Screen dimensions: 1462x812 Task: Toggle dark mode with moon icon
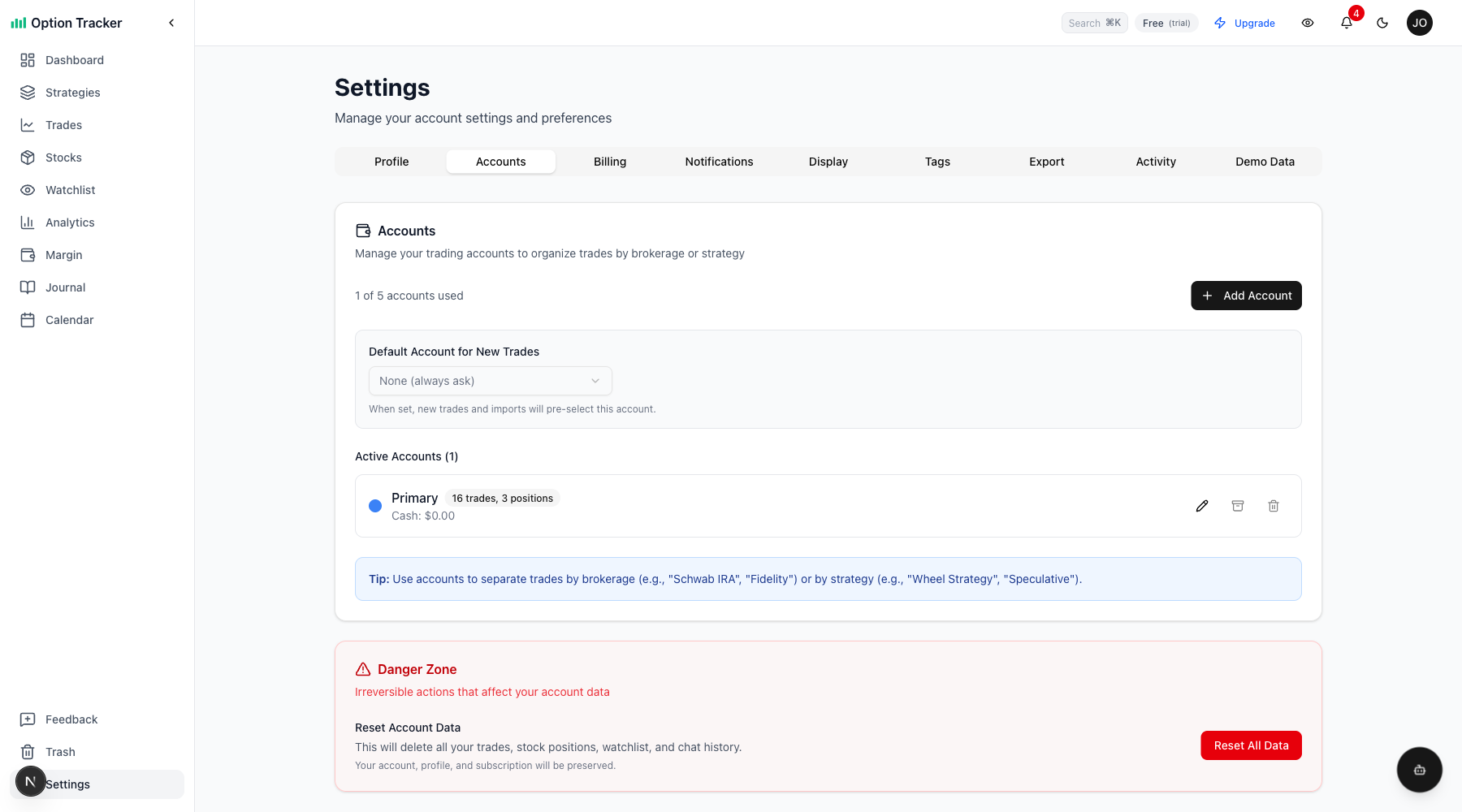coord(1382,23)
